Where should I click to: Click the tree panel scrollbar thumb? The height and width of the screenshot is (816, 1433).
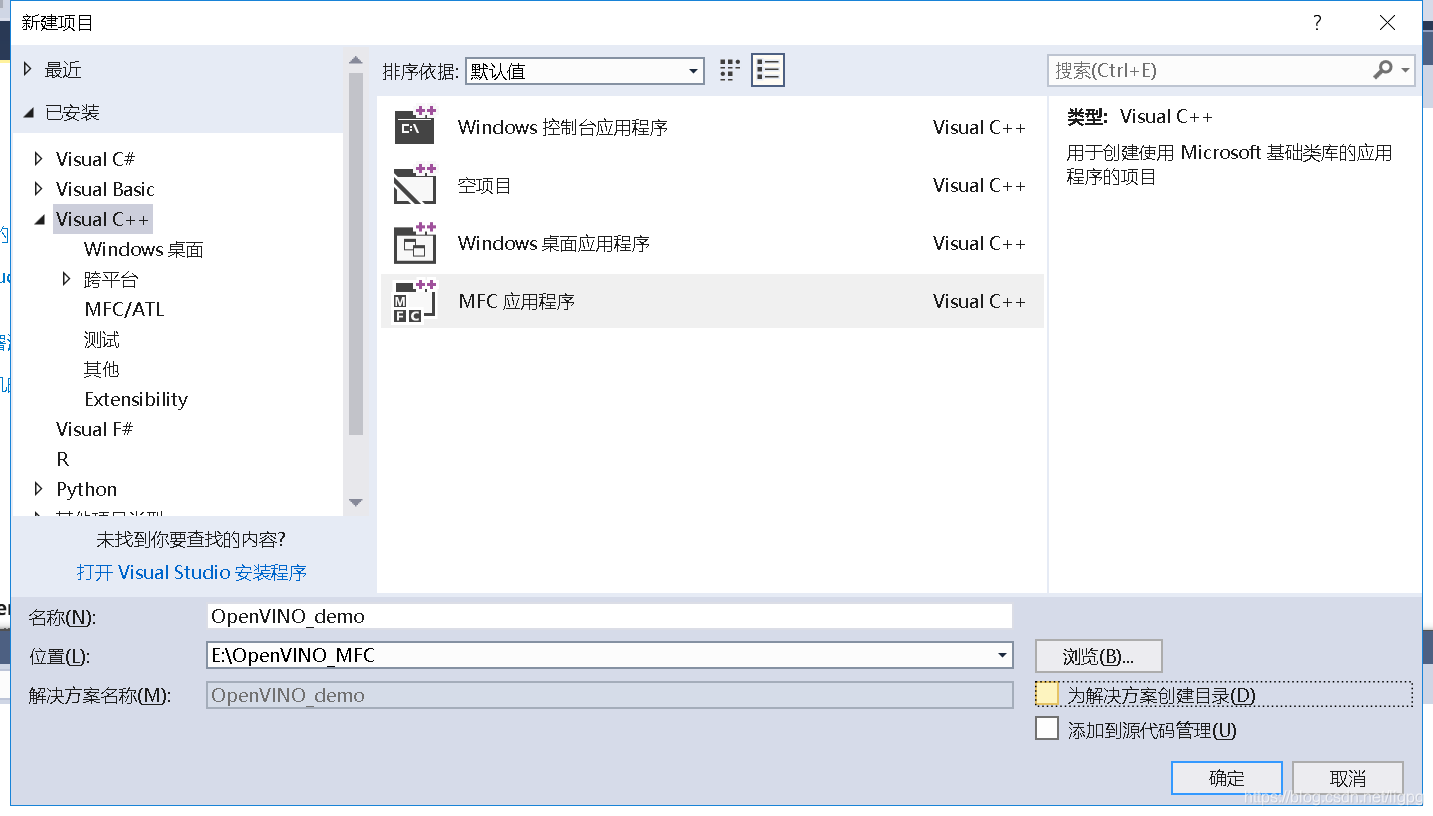pyautogui.click(x=356, y=254)
